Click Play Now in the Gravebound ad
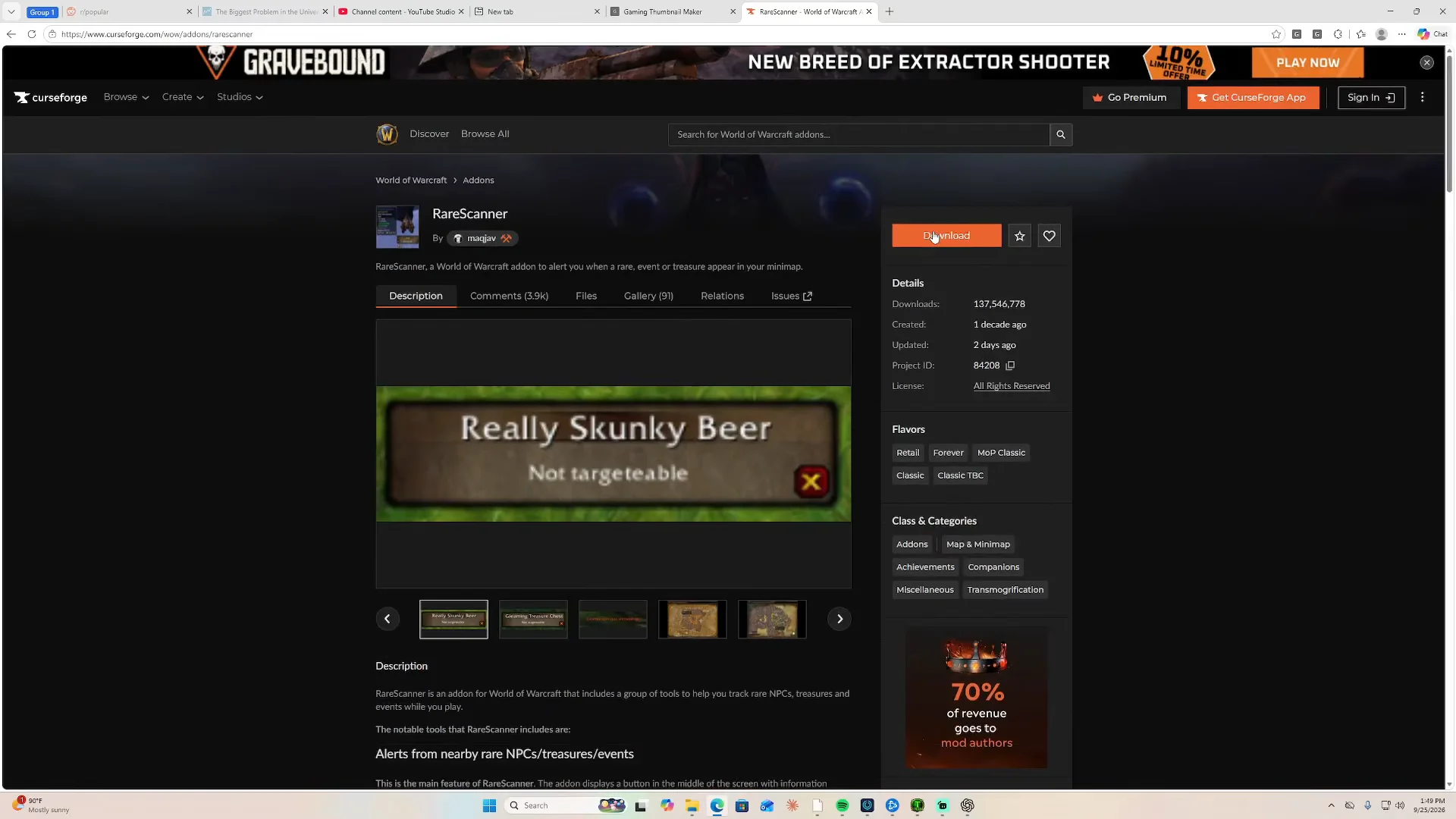The width and height of the screenshot is (1456, 819). (1307, 63)
